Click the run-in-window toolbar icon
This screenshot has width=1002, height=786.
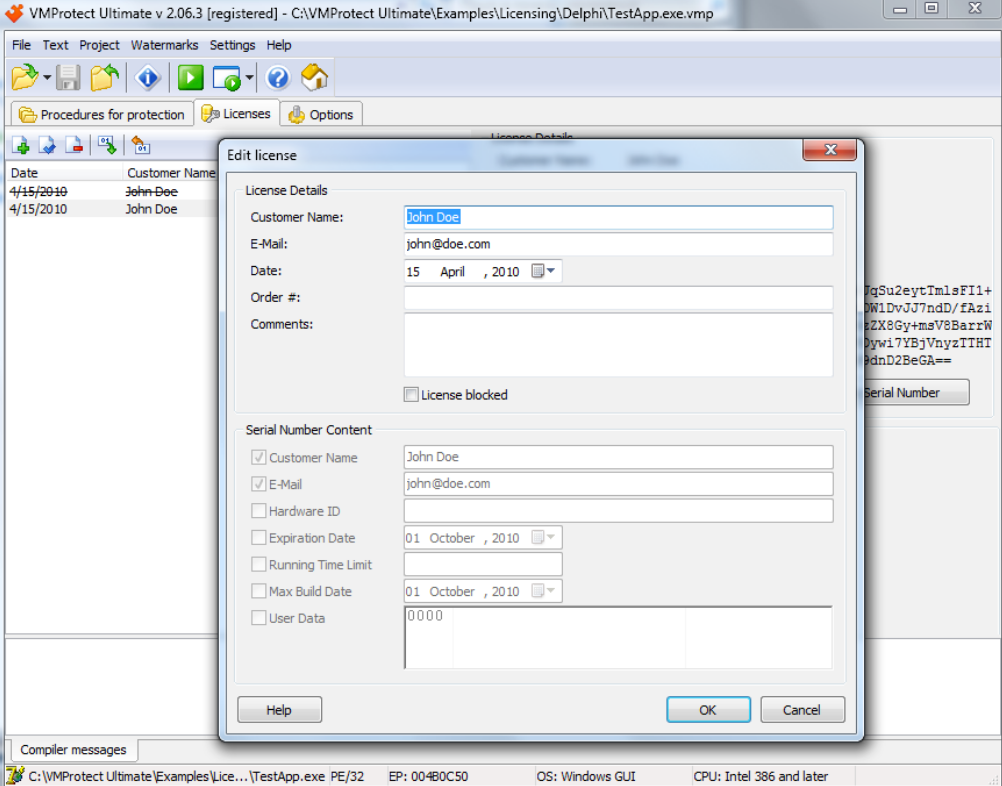tap(226, 78)
